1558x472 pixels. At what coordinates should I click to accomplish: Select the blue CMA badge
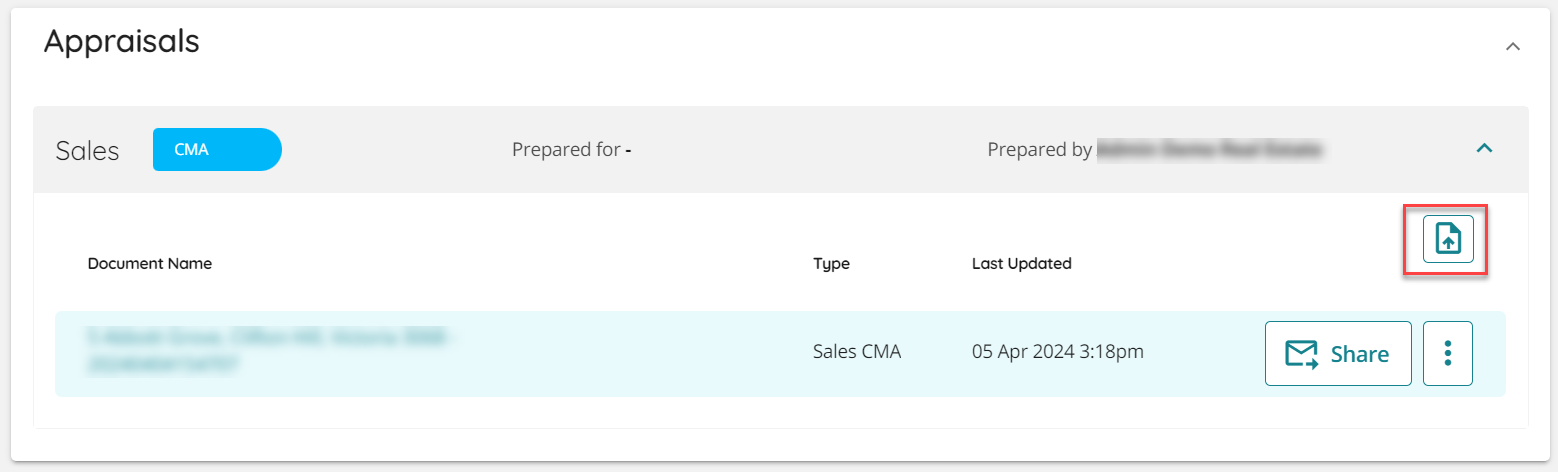point(217,149)
